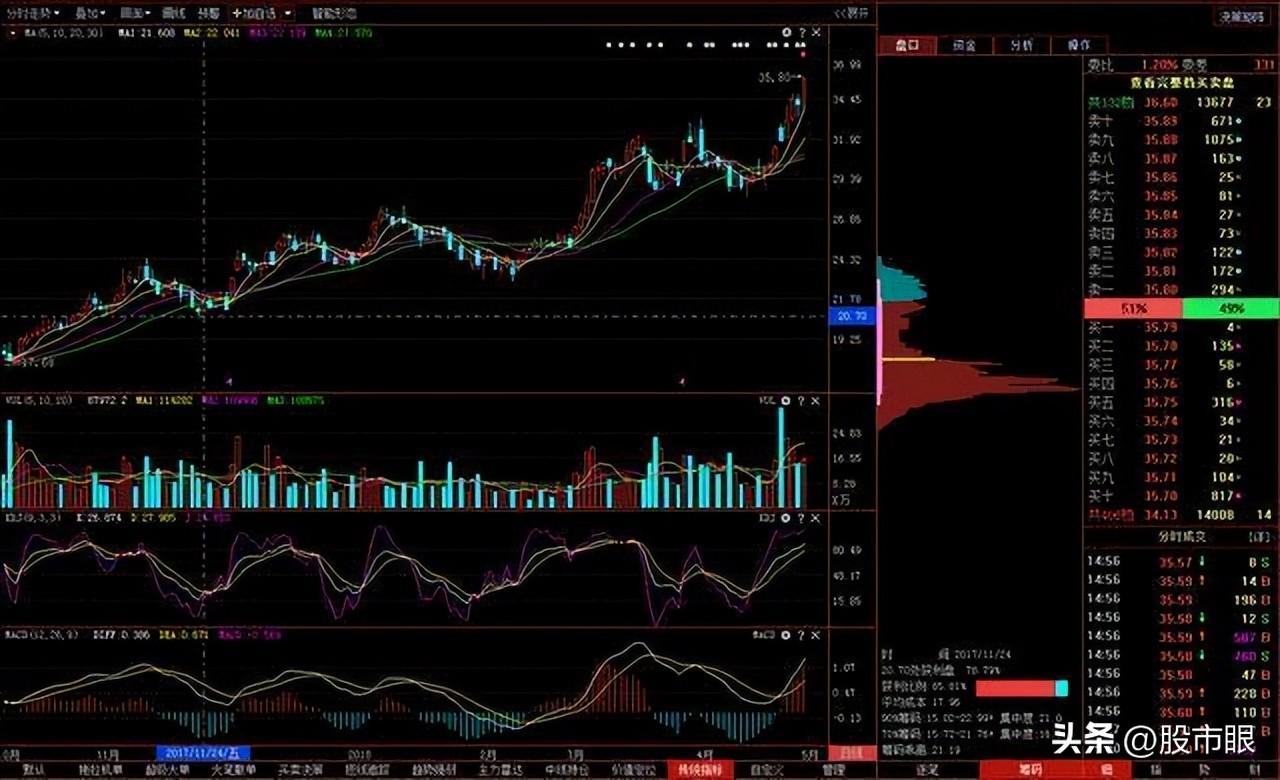Expand the arrow before MA(5,10,20,30)
The image size is (1280, 780).
pos(11,33)
